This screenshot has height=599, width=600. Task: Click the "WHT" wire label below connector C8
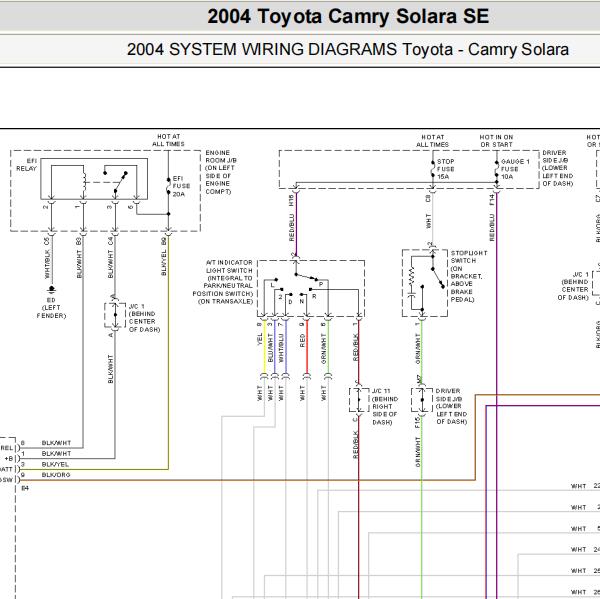[428, 221]
